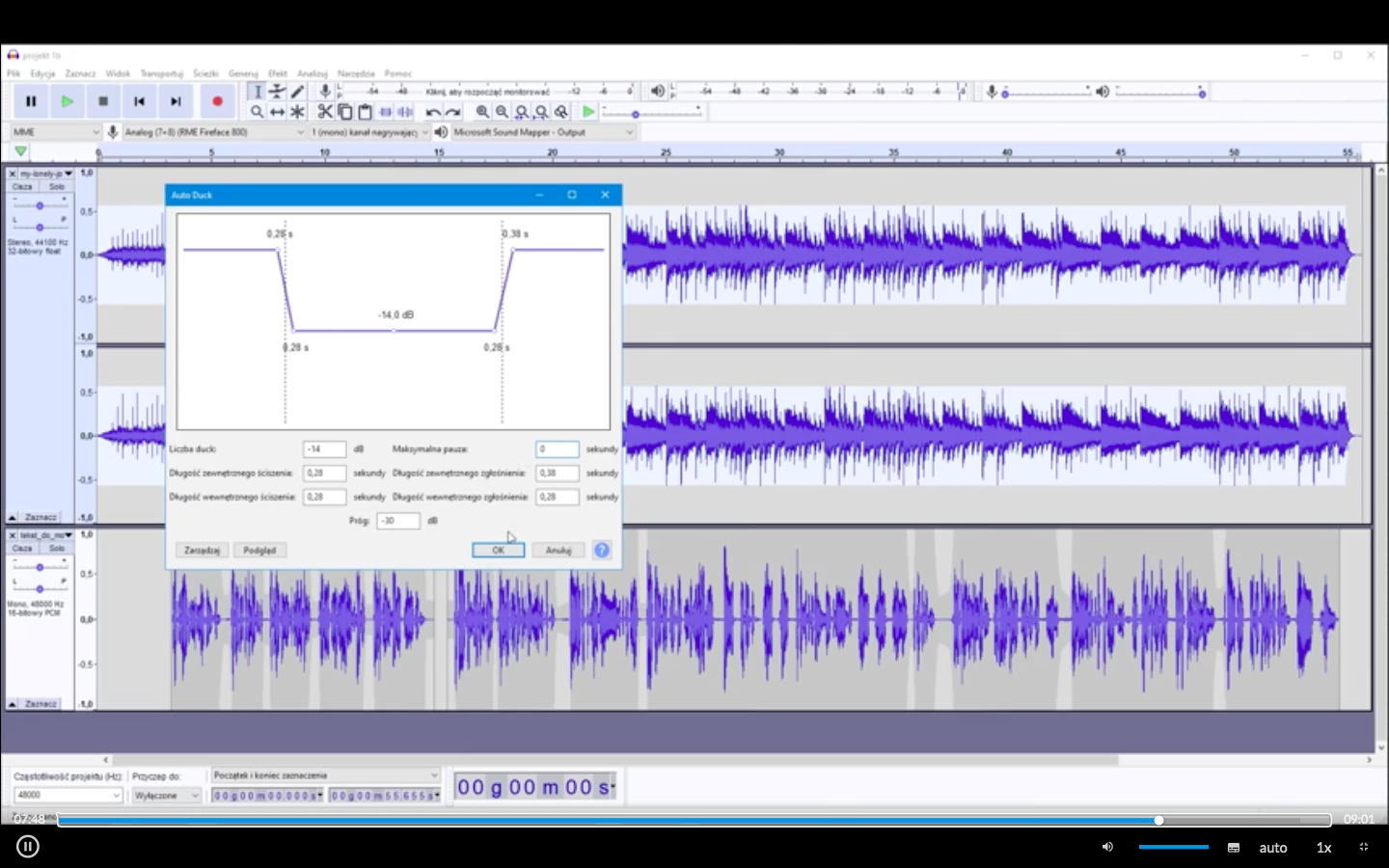Open the Ścieżki menu
This screenshot has width=1389, height=868.
tap(205, 73)
